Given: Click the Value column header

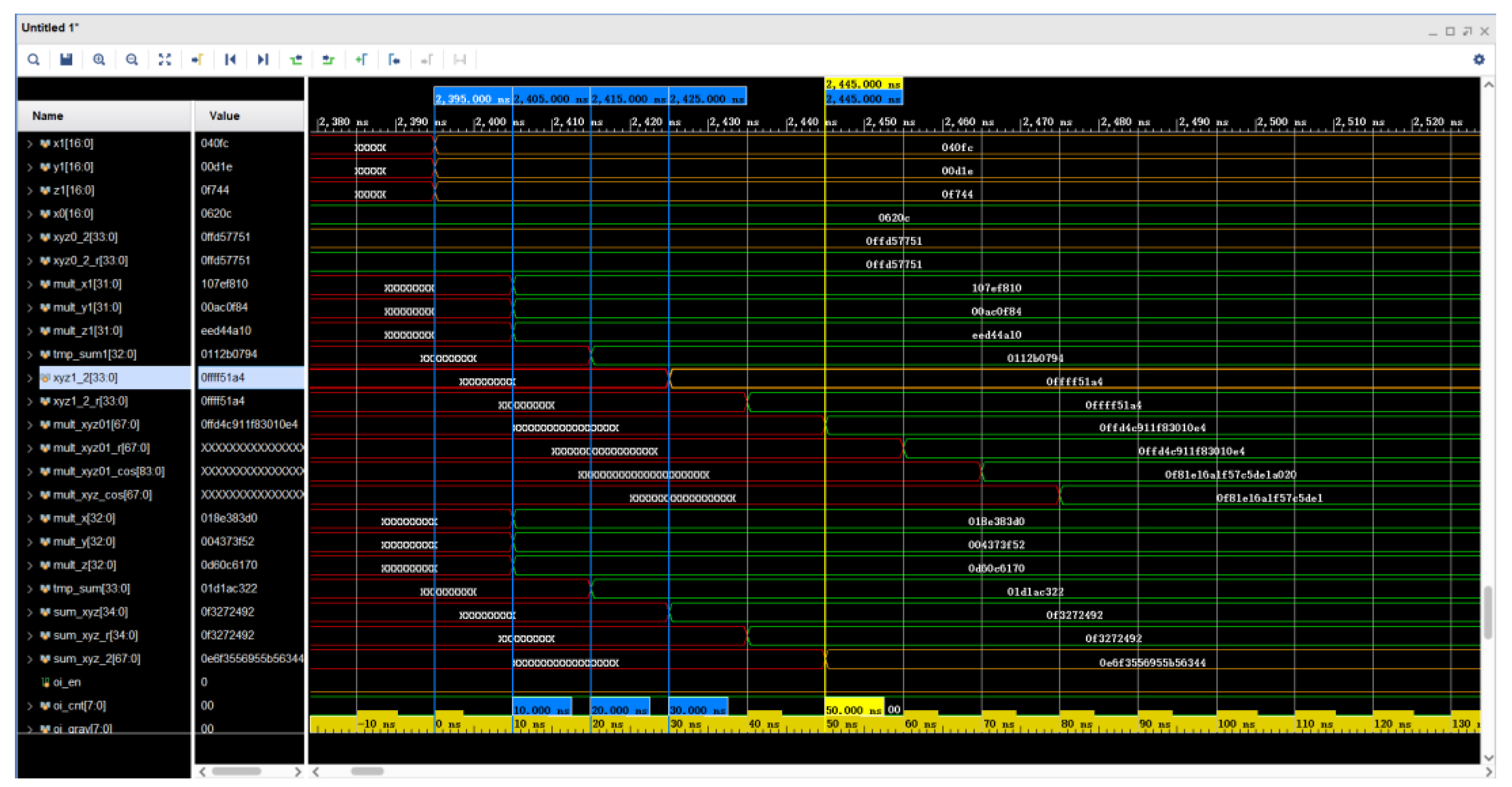Looking at the screenshot, I should click(x=224, y=116).
